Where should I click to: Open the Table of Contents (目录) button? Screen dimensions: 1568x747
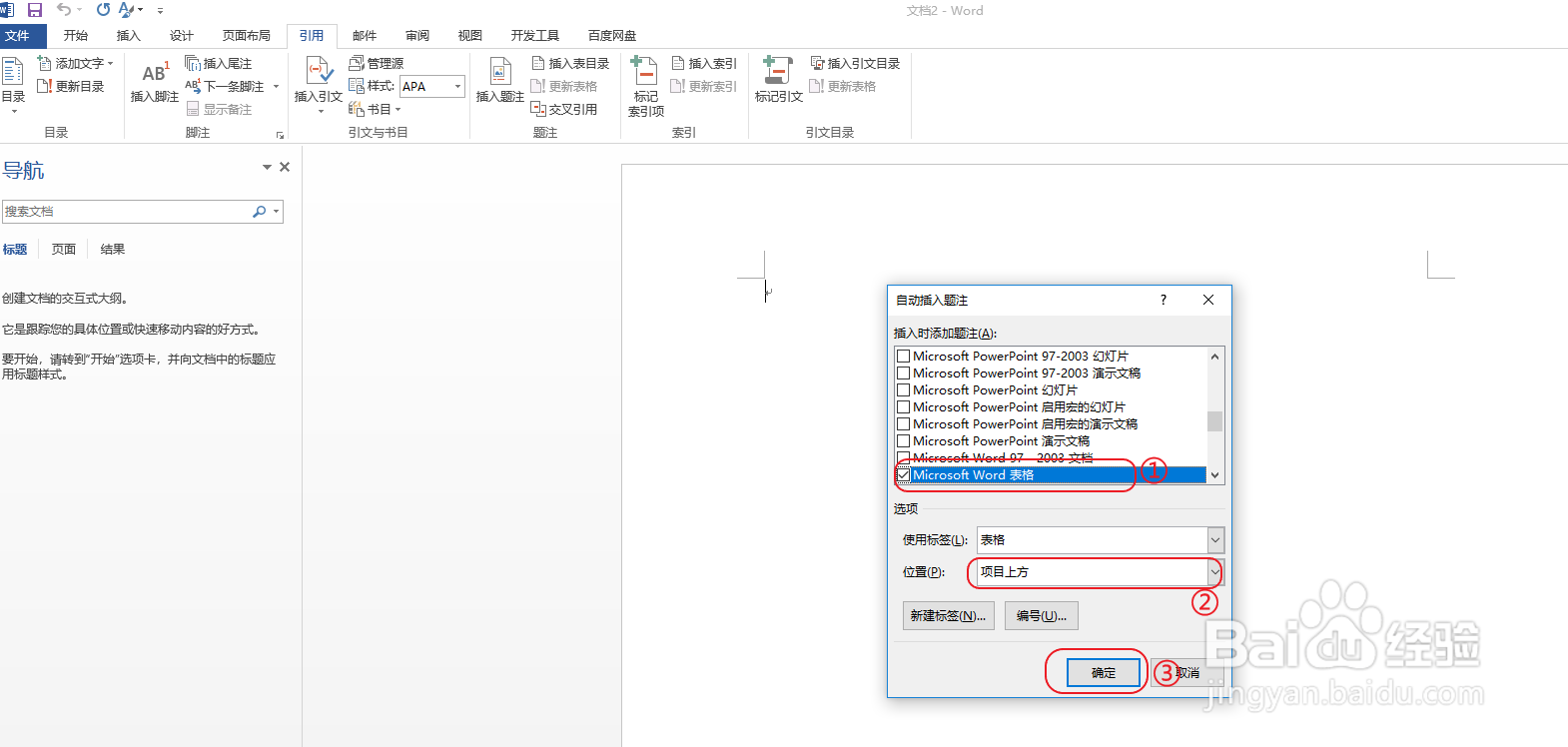point(13,84)
